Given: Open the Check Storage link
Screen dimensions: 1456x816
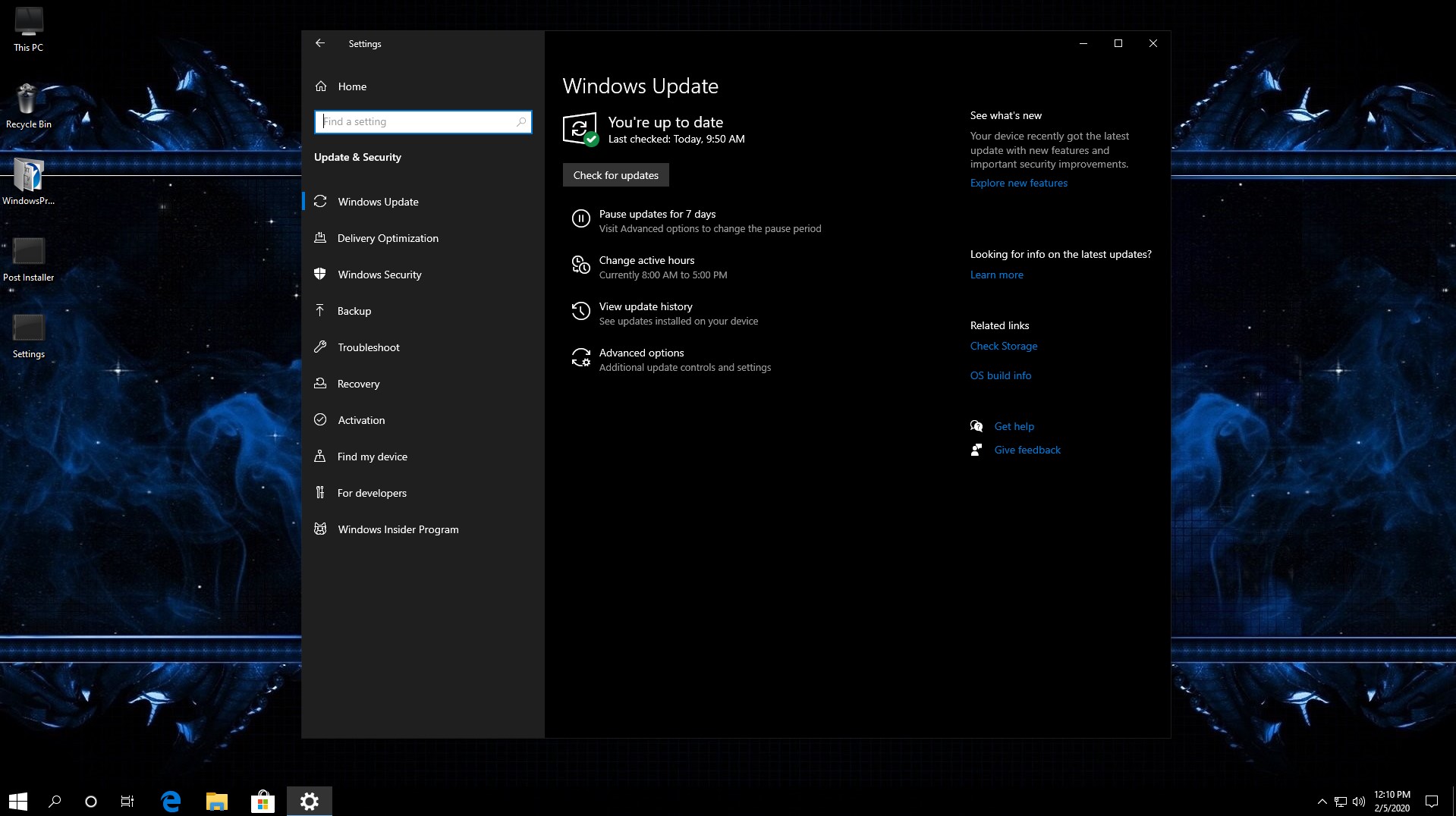Looking at the screenshot, I should (x=1003, y=346).
